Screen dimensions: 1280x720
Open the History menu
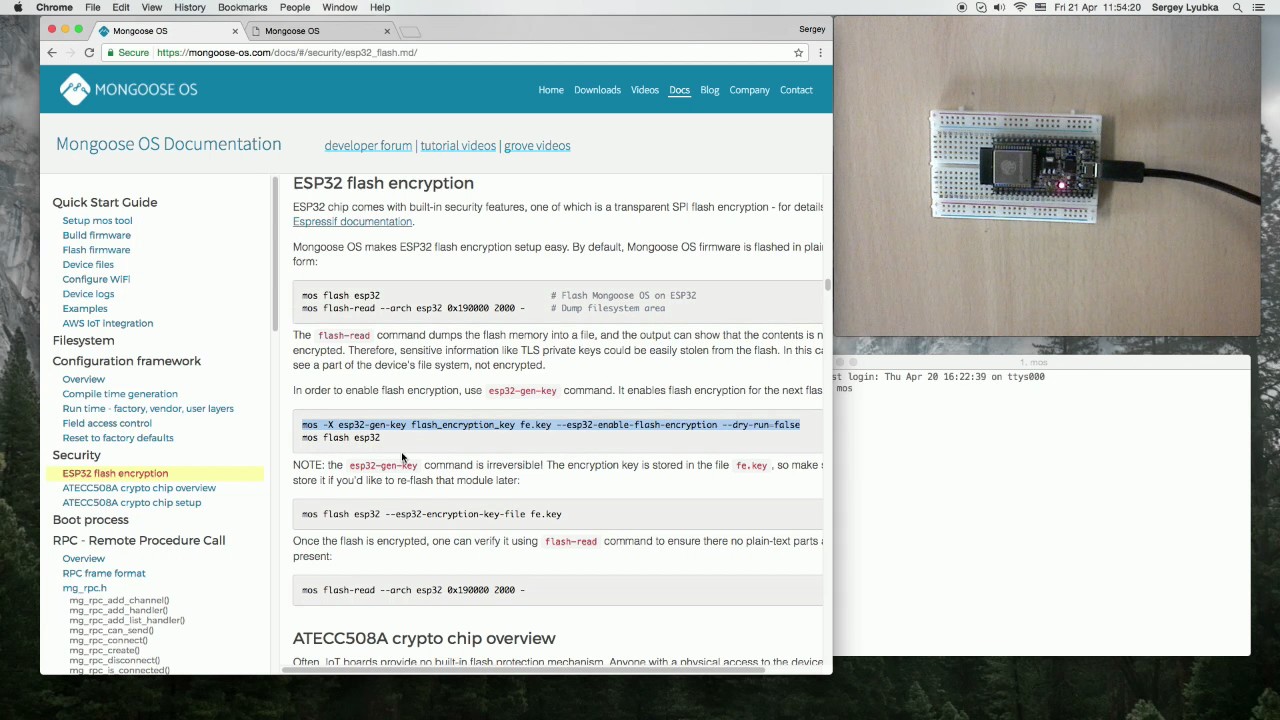click(189, 7)
